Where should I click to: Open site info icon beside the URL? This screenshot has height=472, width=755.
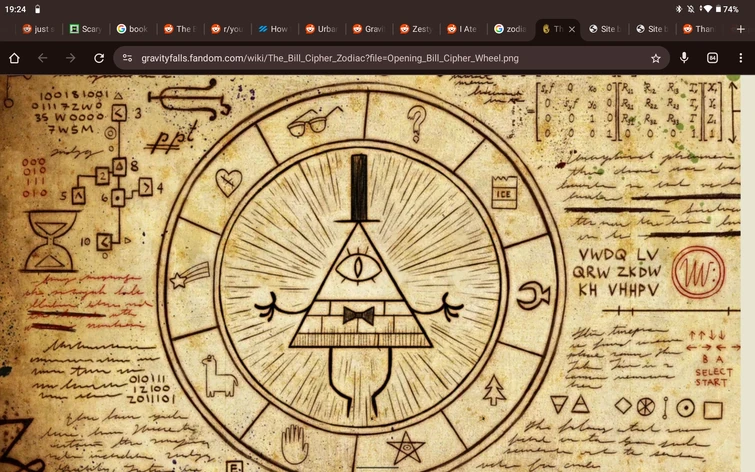click(x=127, y=58)
